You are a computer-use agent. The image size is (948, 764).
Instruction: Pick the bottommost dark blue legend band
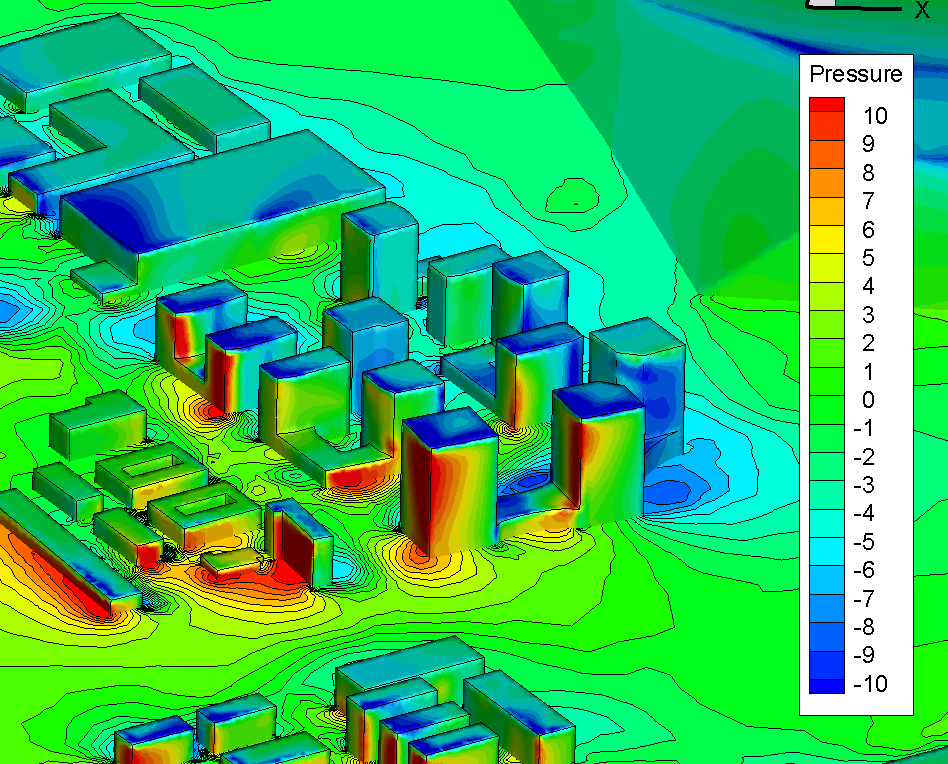click(826, 687)
